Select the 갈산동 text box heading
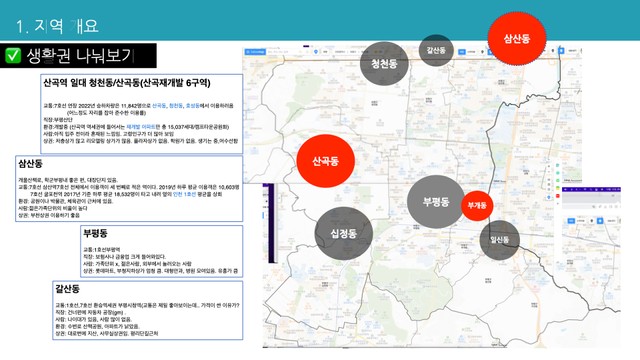Image resolution: width=640 pixels, height=360 pixels. [67, 289]
